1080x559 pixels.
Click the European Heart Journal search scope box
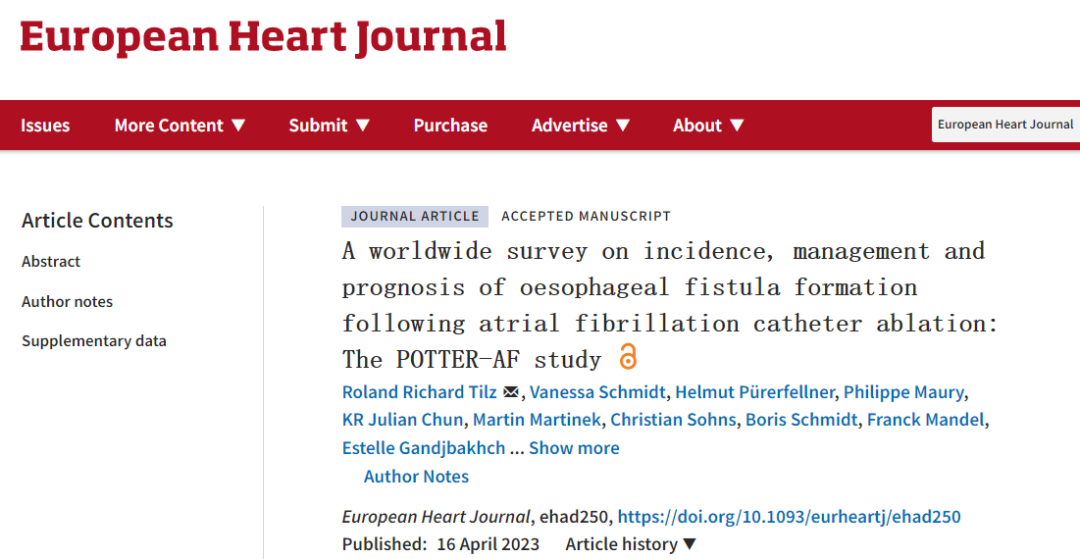tap(1006, 125)
